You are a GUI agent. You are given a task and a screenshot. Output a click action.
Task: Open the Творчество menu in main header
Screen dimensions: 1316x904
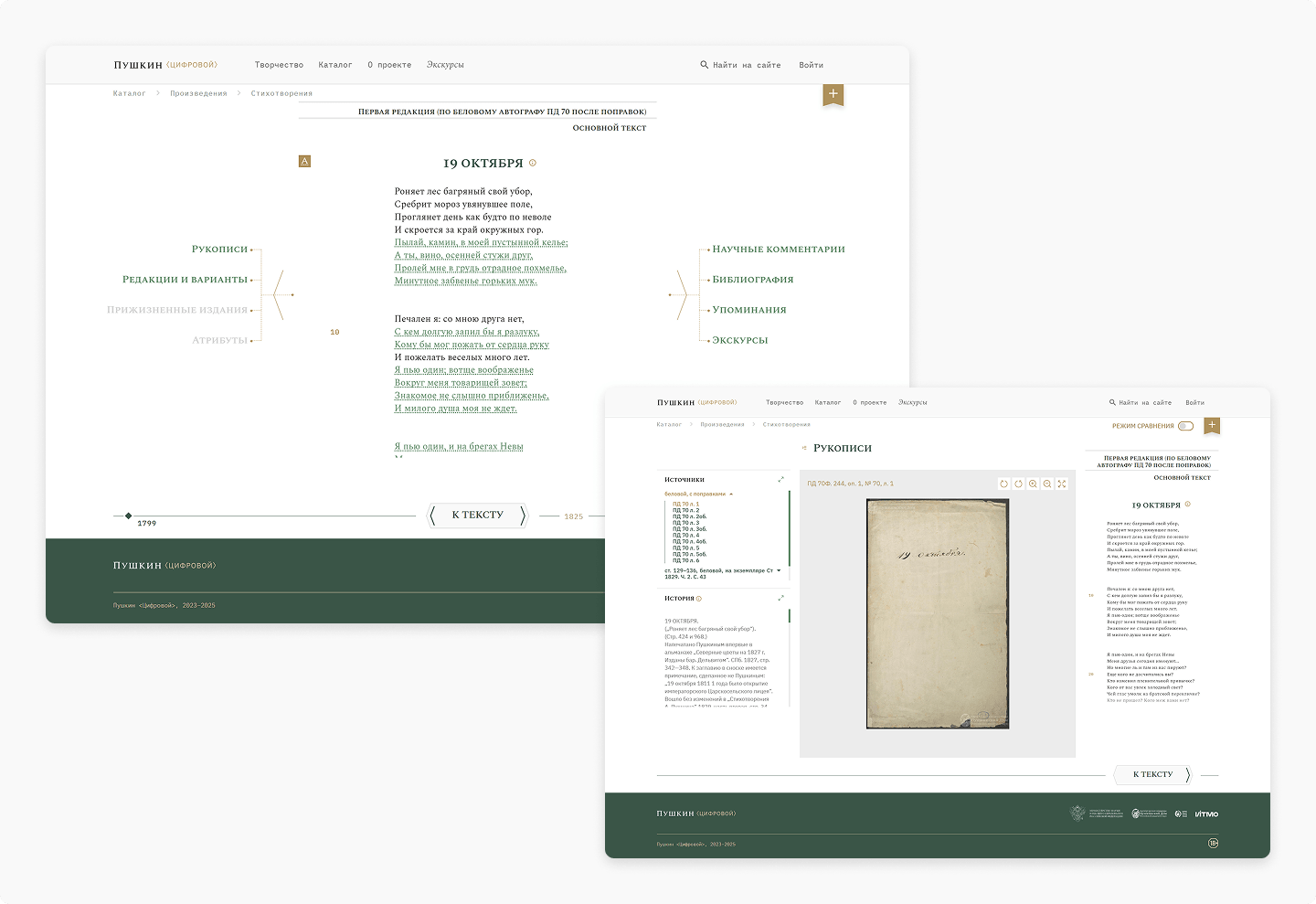(279, 65)
